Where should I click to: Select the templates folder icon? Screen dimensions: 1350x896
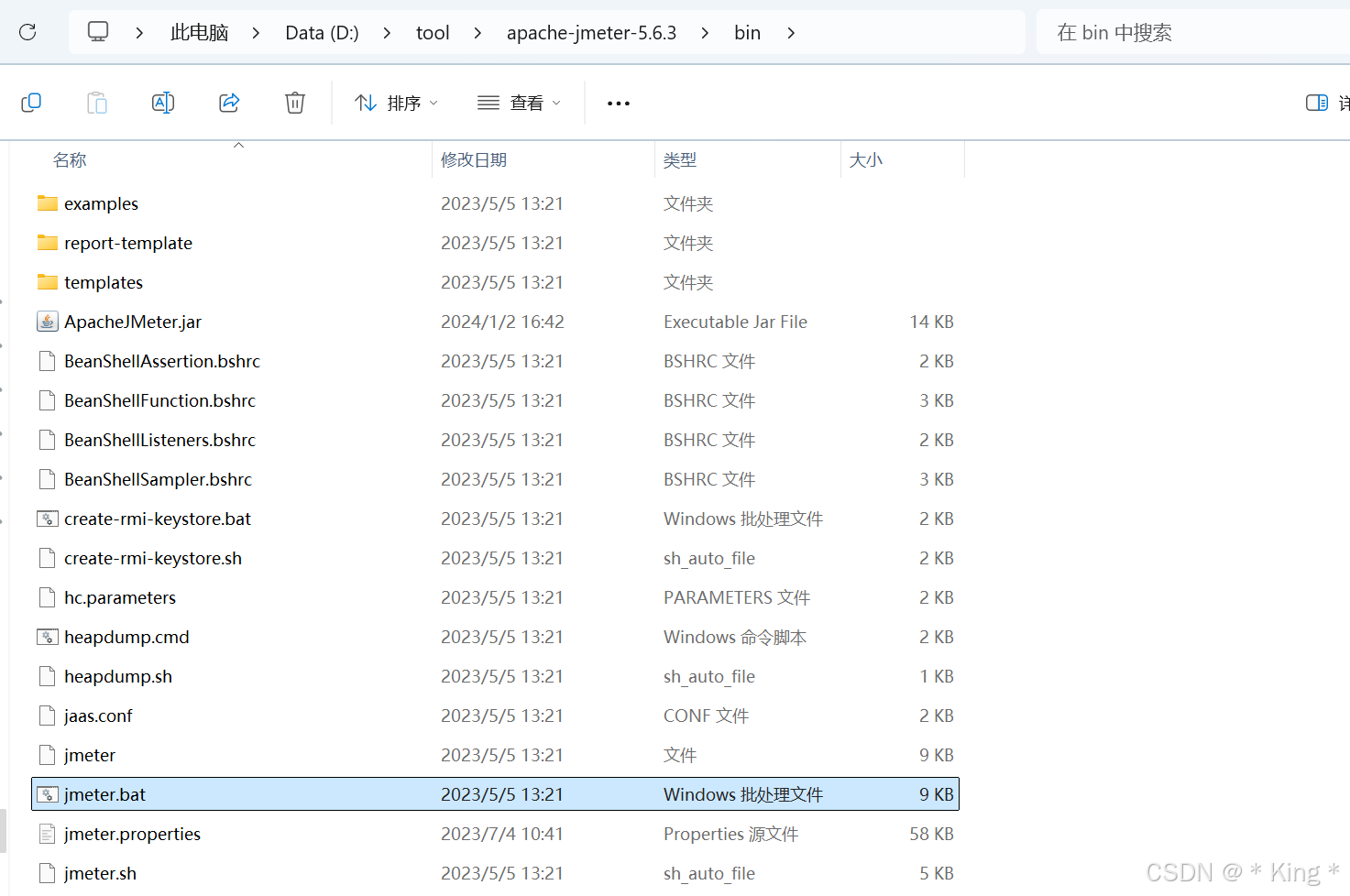click(x=48, y=282)
